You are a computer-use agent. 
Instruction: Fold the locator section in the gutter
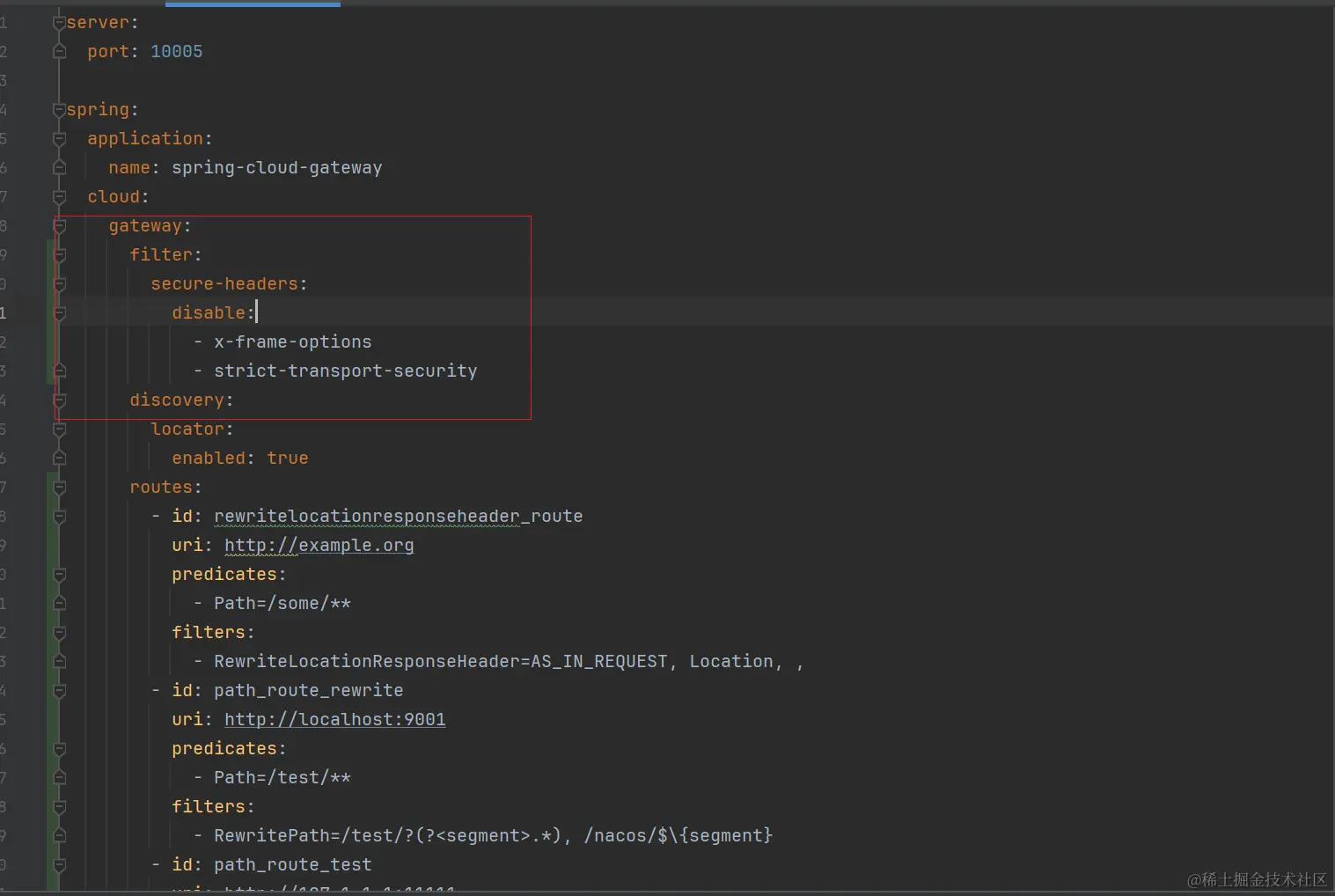point(59,430)
